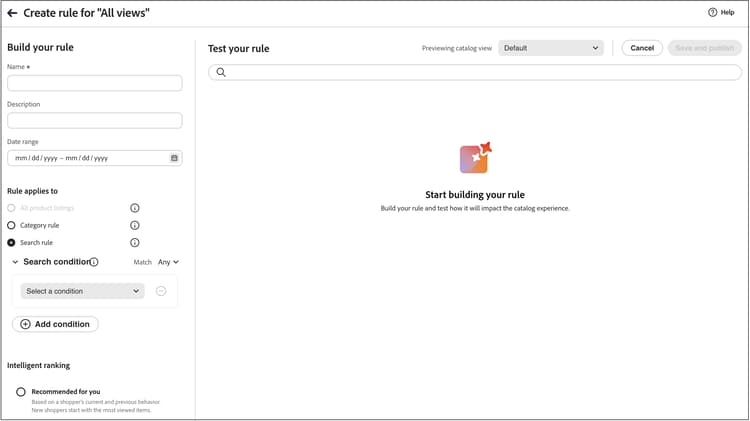Open the Select a condition dropdown

tap(82, 291)
